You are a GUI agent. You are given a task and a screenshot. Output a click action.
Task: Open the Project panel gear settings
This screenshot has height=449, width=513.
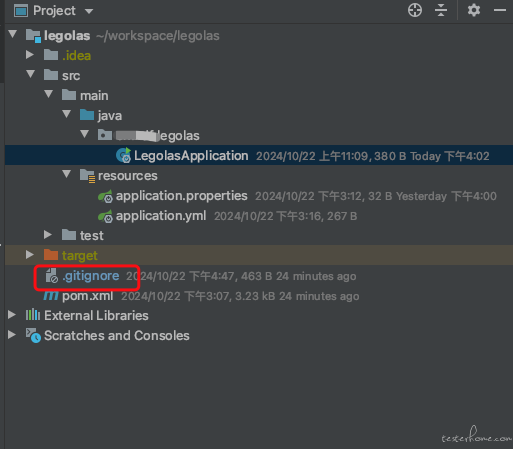(474, 10)
